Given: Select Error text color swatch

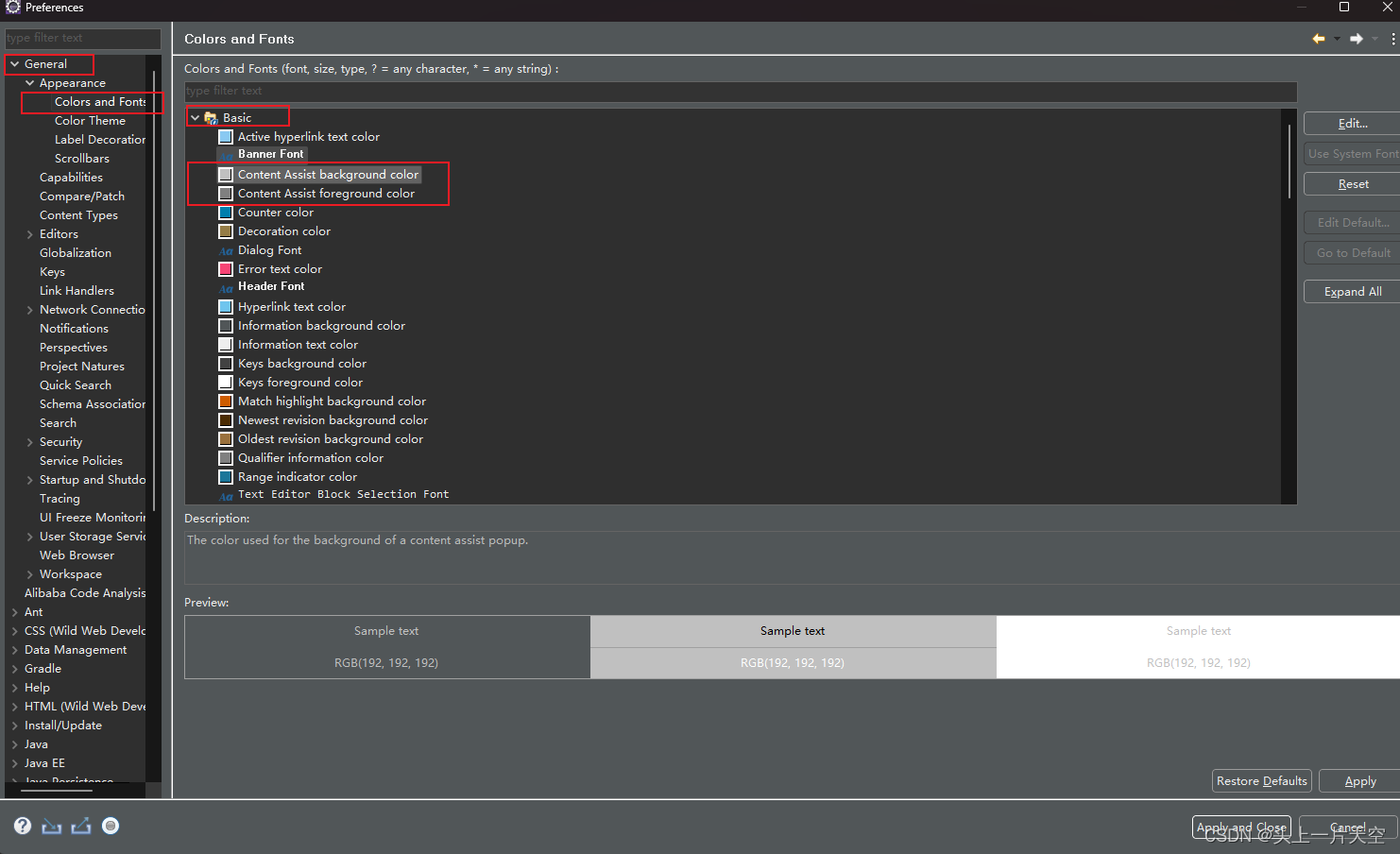Looking at the screenshot, I should tap(226, 269).
